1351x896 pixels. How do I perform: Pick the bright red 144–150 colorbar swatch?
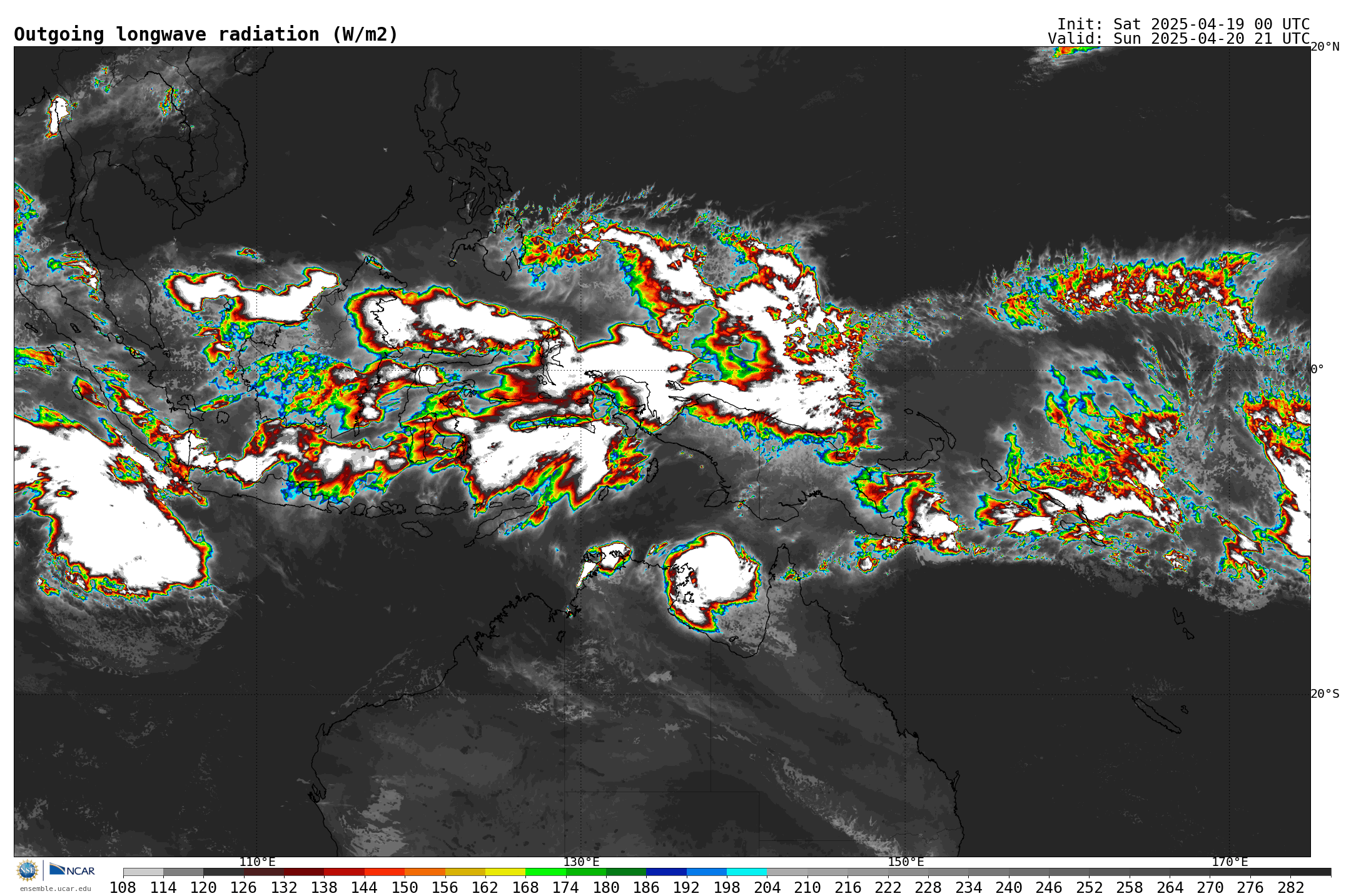(384, 872)
